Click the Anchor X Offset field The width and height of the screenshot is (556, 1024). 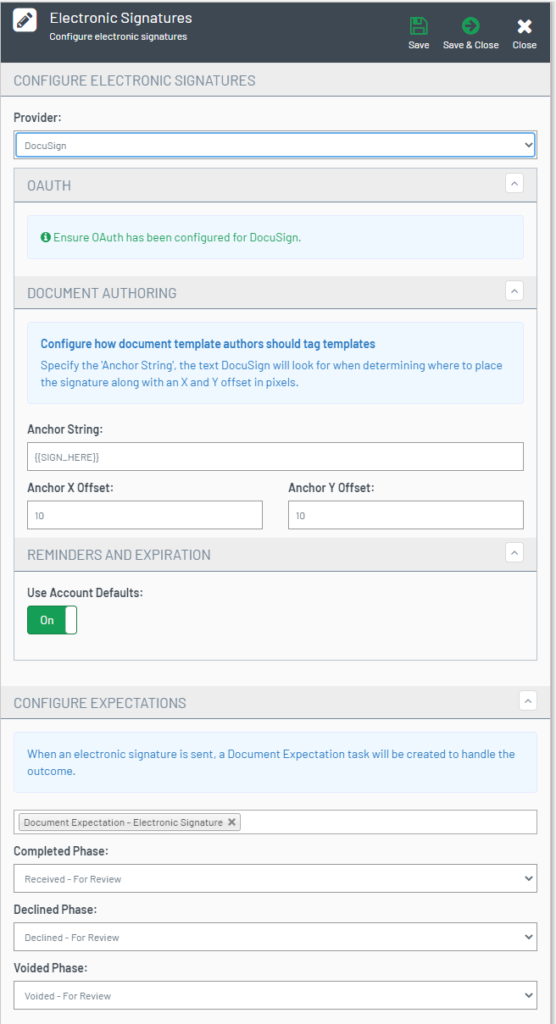145,515
